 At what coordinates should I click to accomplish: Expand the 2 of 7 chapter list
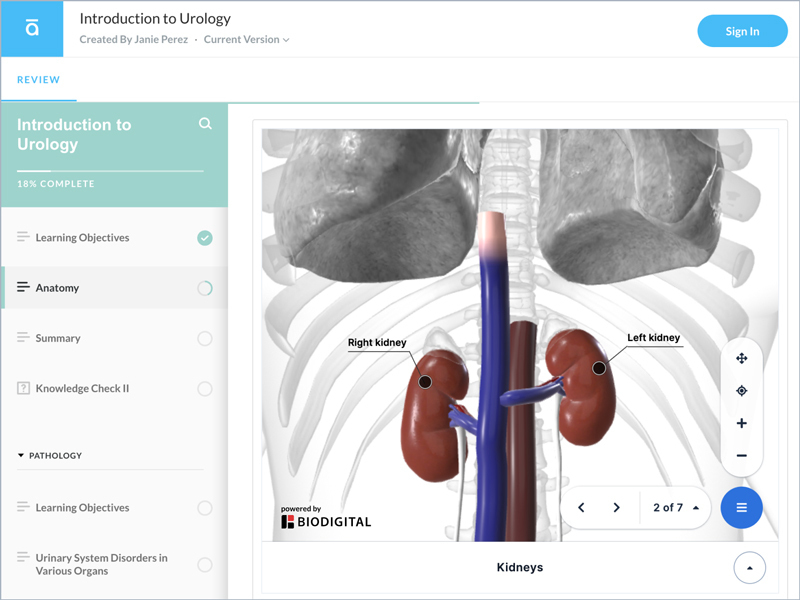coord(675,508)
